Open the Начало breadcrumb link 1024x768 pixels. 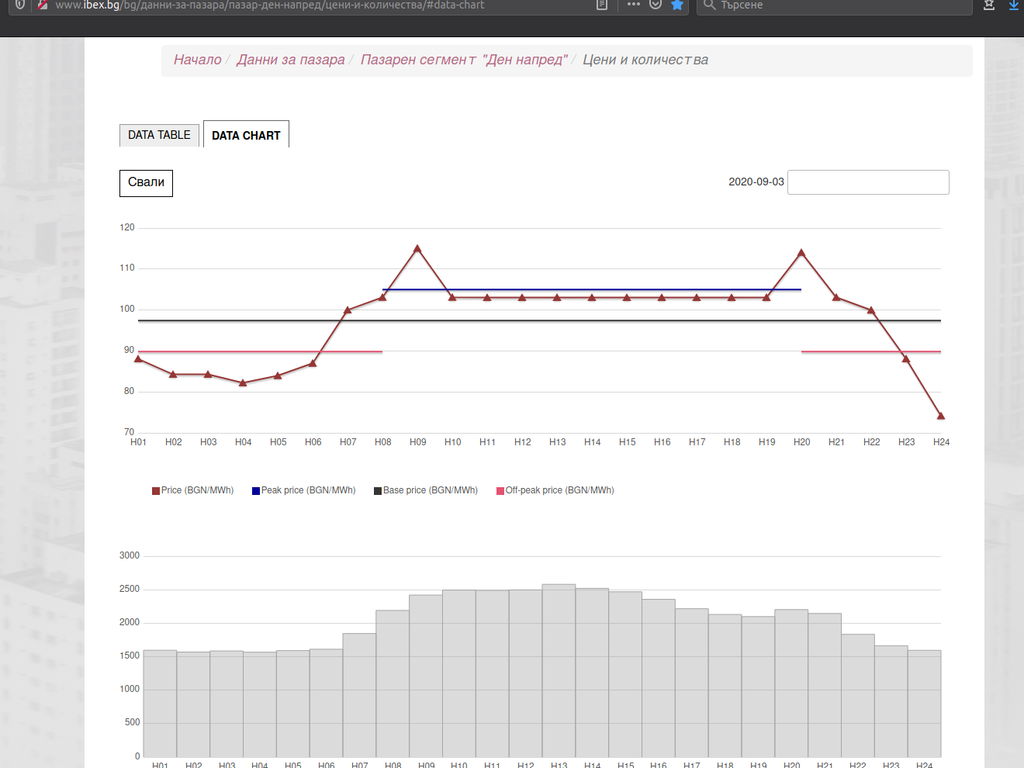tap(197, 60)
